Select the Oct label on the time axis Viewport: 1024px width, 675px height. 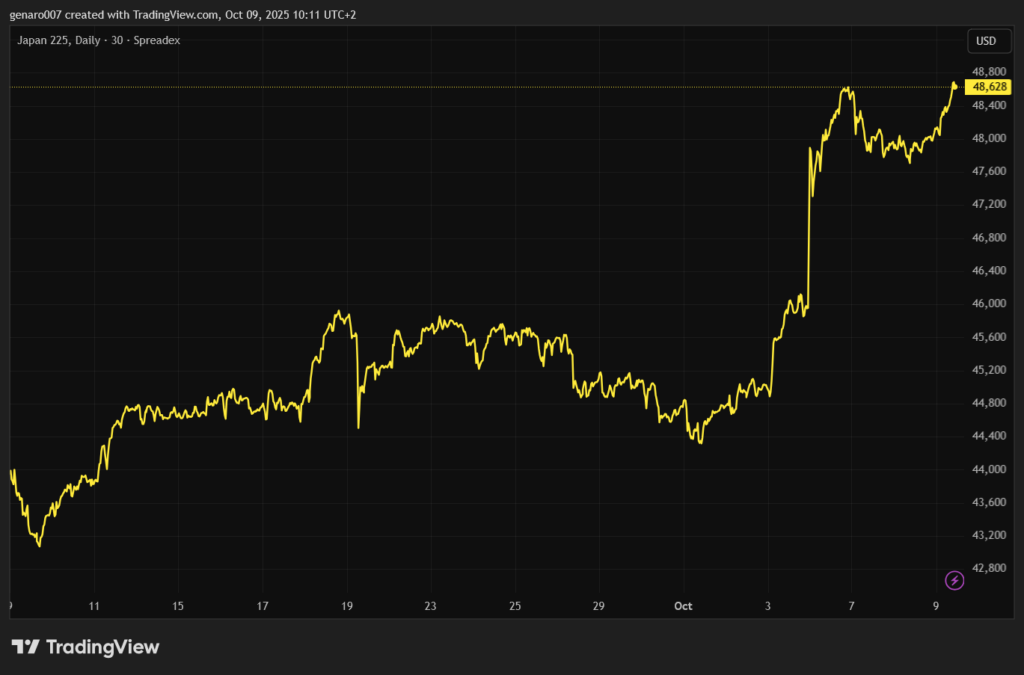click(683, 606)
